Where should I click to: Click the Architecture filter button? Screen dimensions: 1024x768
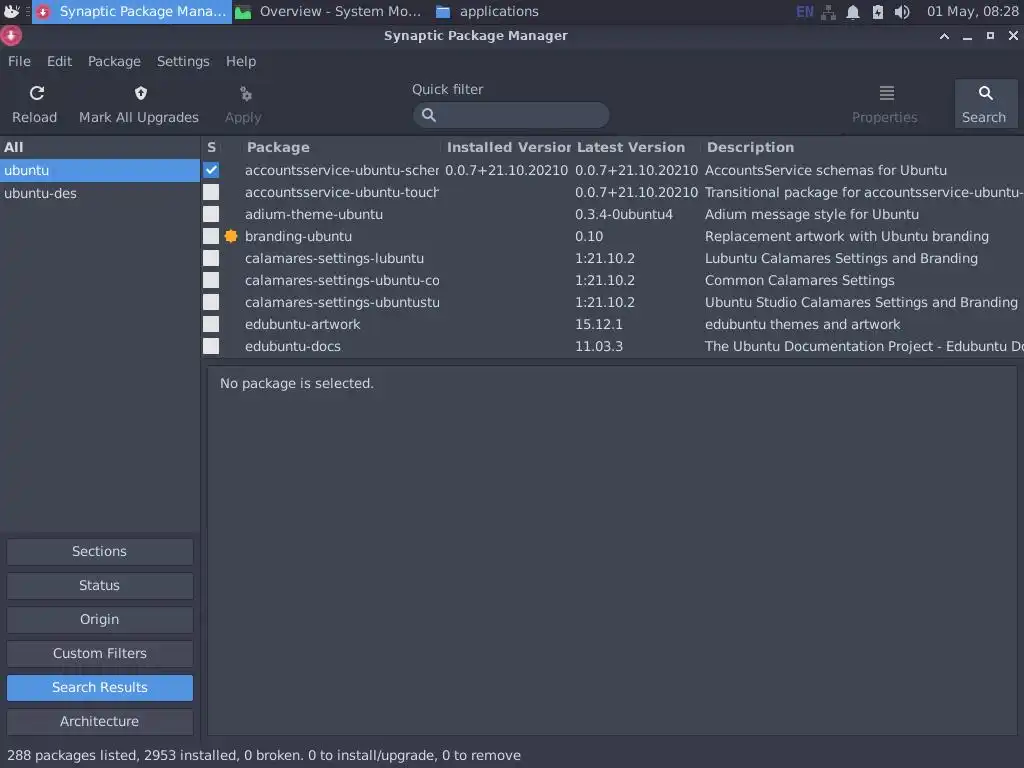tap(99, 722)
